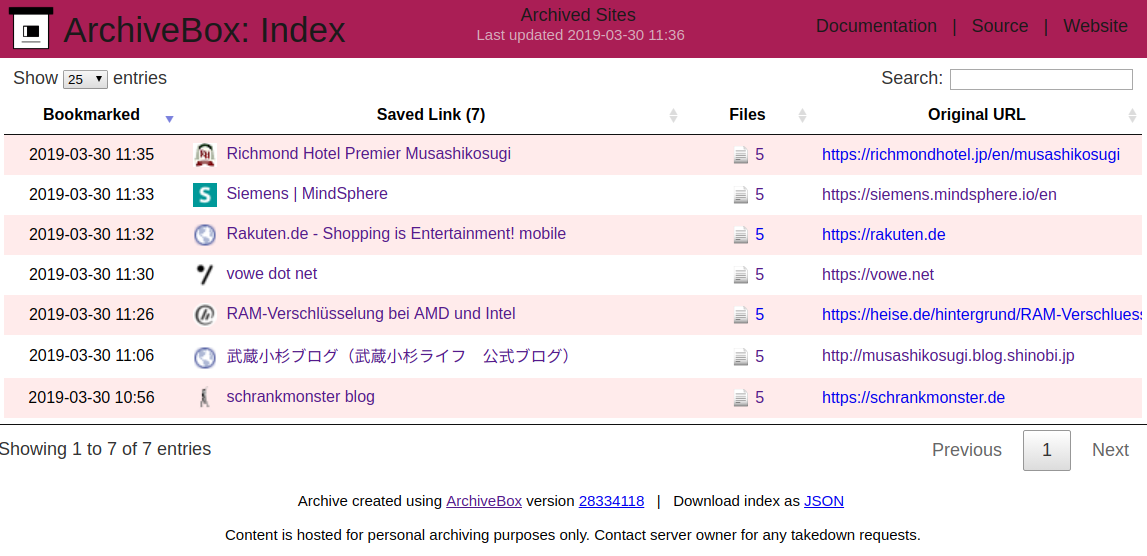Click date 2019-03-30 11:26 cell

[91, 315]
